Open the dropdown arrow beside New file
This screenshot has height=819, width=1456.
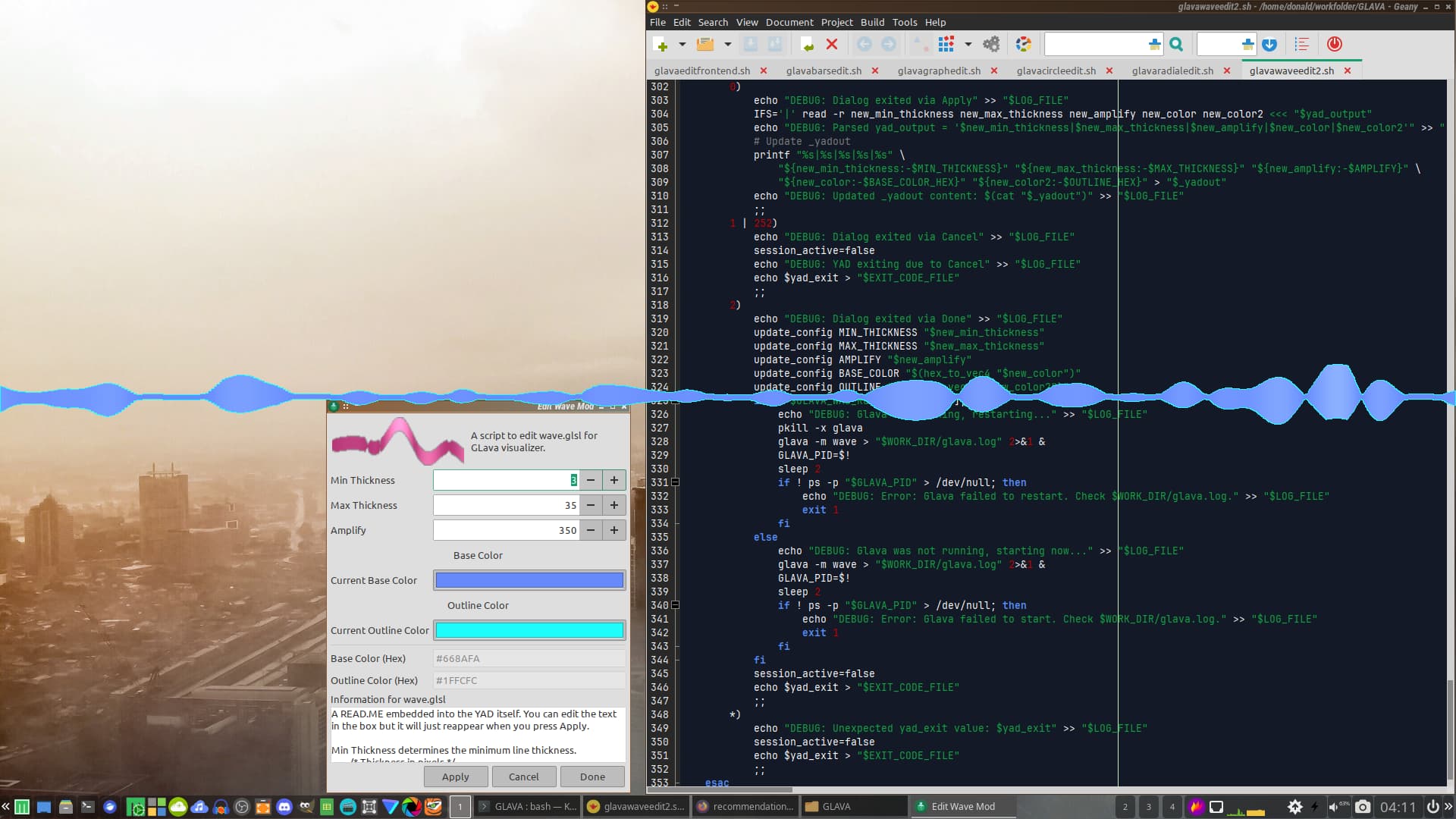coord(682,45)
